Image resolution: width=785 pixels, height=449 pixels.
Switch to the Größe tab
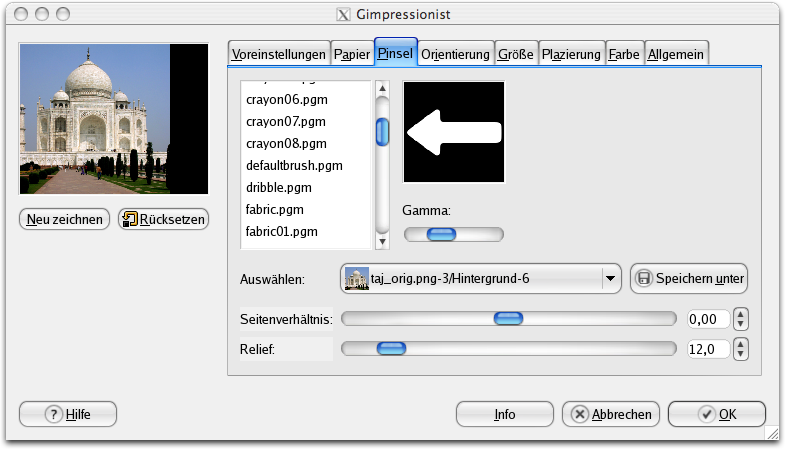(516, 54)
